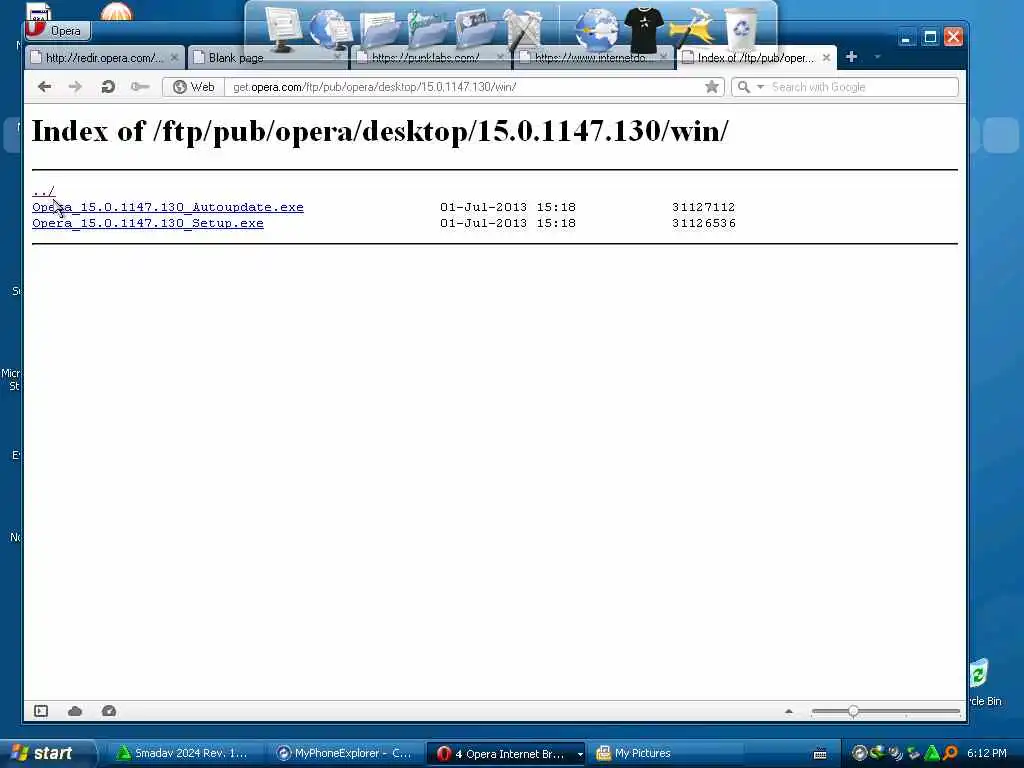The image size is (1024, 768).
Task: Open the closed tabs dropdown arrow
Action: [877, 57]
